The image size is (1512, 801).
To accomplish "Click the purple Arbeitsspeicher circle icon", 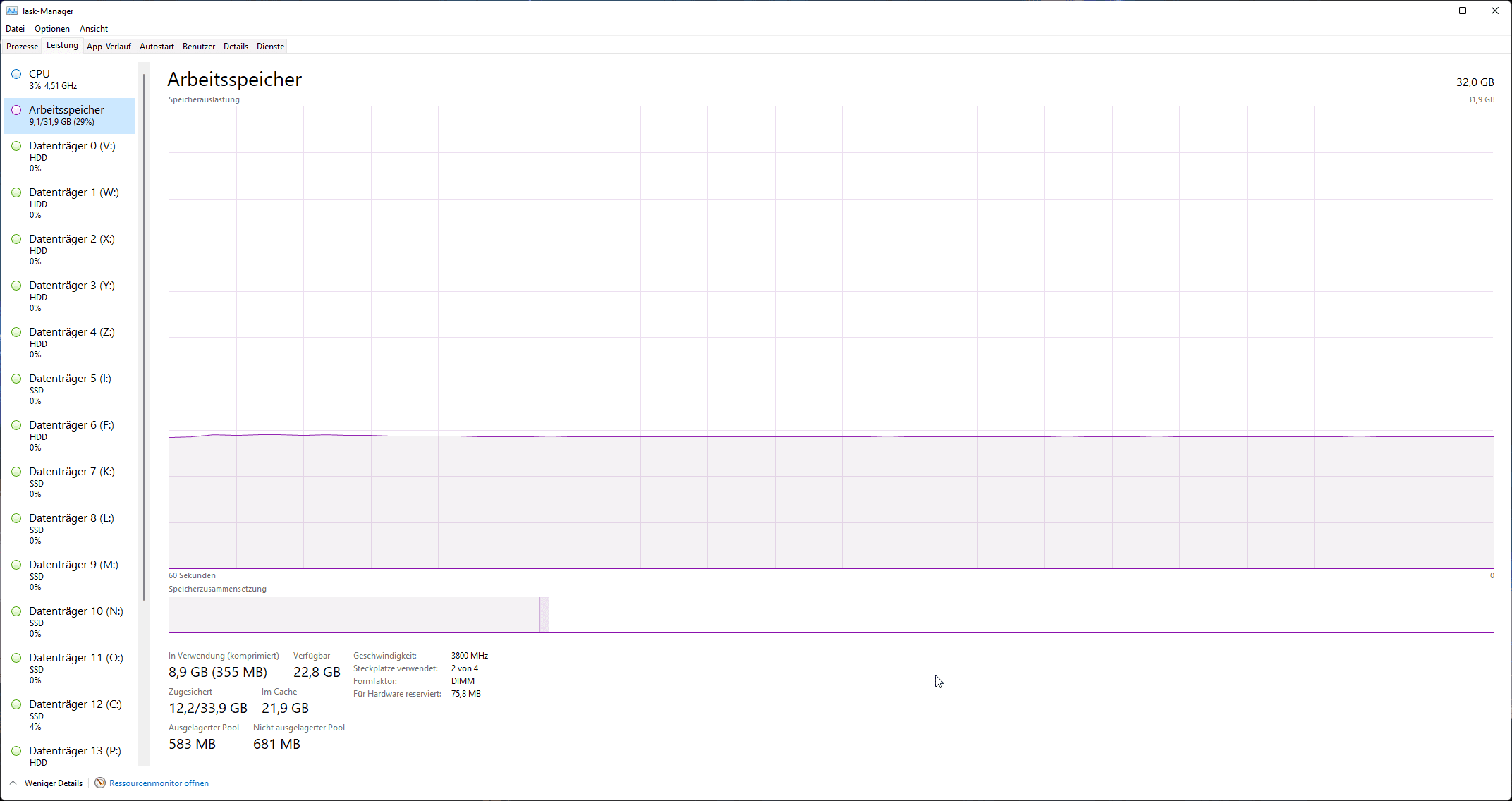I will pyautogui.click(x=16, y=110).
